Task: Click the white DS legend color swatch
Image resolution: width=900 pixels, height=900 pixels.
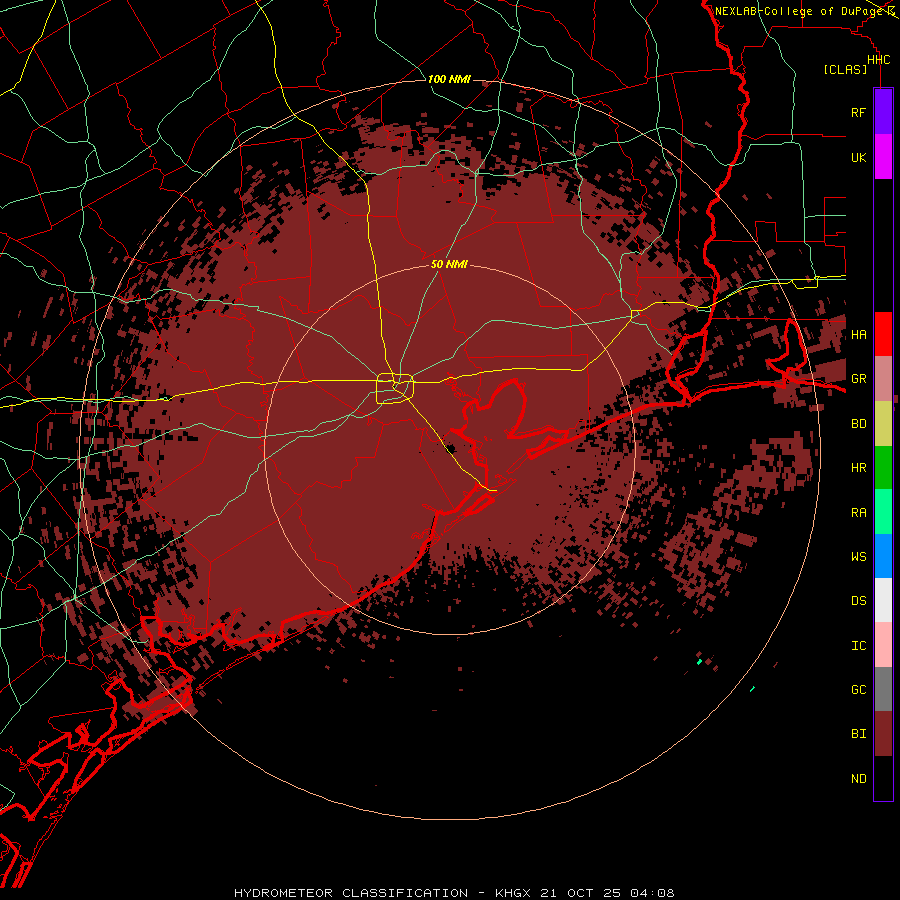Action: point(883,600)
